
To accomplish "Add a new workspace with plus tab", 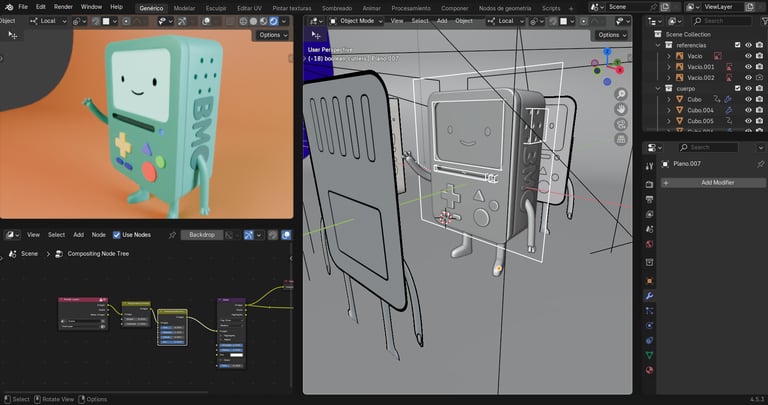I will click(571, 8).
